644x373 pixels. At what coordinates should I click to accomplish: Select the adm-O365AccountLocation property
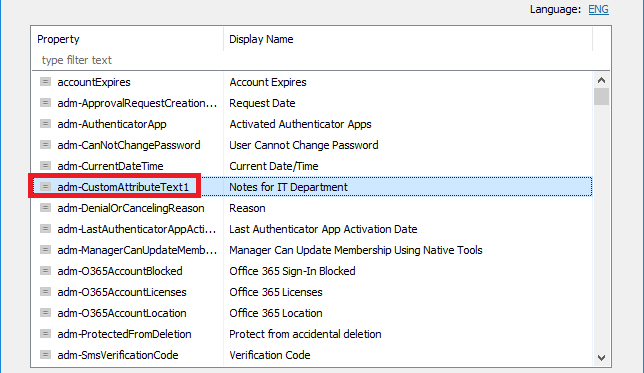click(x=122, y=313)
